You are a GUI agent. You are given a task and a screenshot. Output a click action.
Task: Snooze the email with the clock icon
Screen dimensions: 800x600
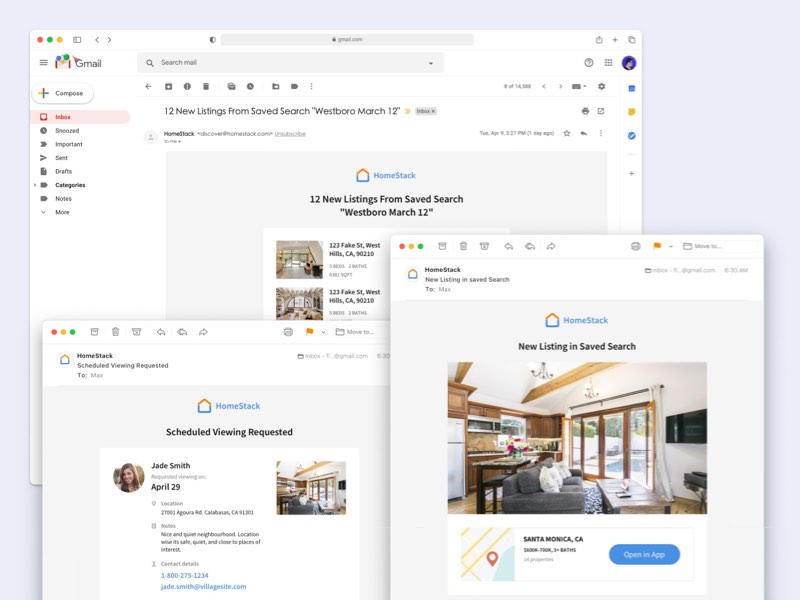pos(250,86)
